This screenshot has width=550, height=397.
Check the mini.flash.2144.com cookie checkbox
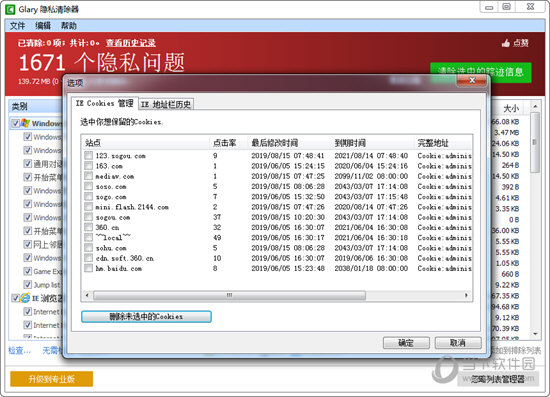[x=88, y=207]
